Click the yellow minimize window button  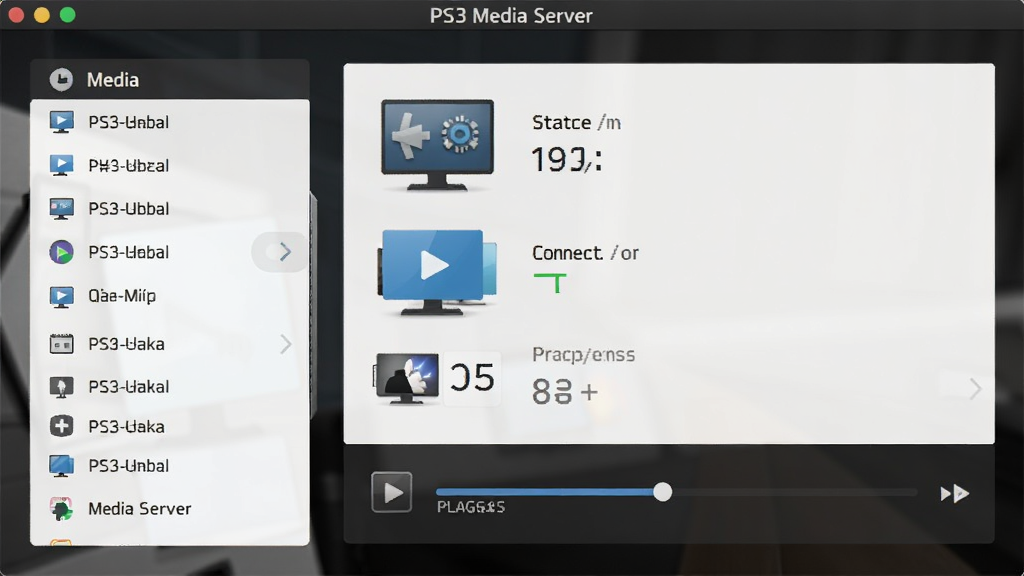[42, 15]
